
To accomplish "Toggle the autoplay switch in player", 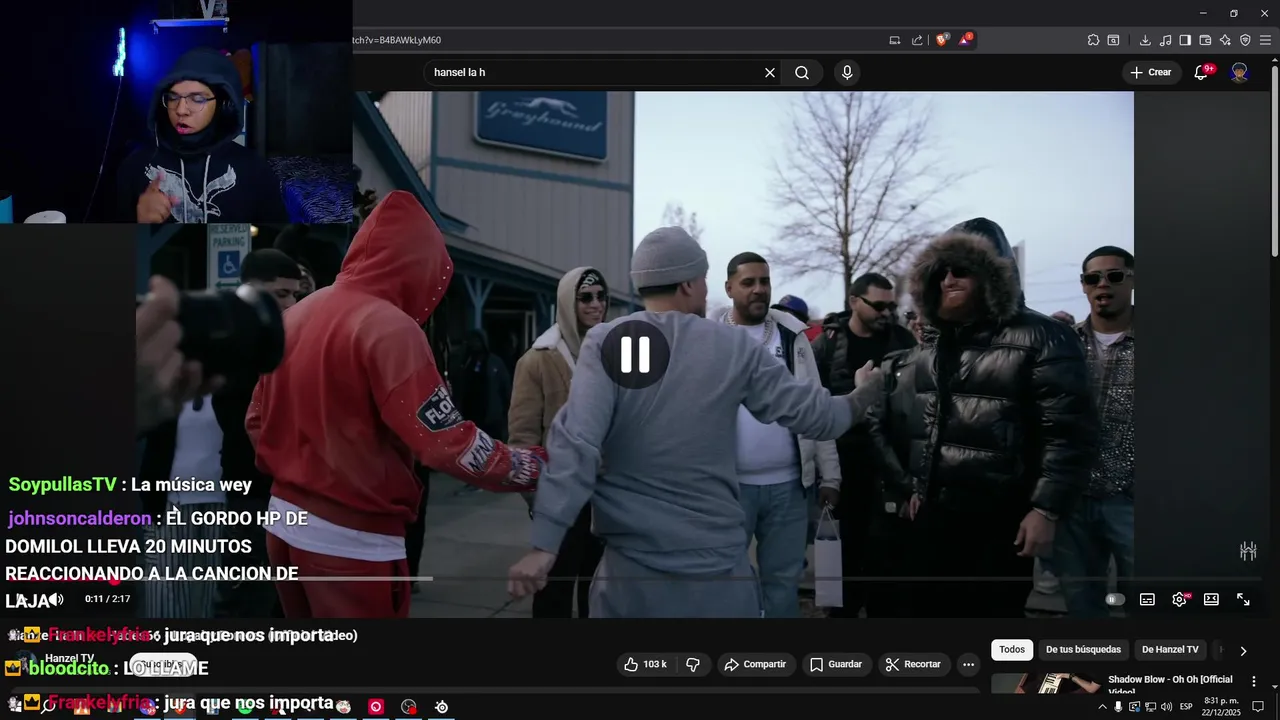I will 1115,599.
